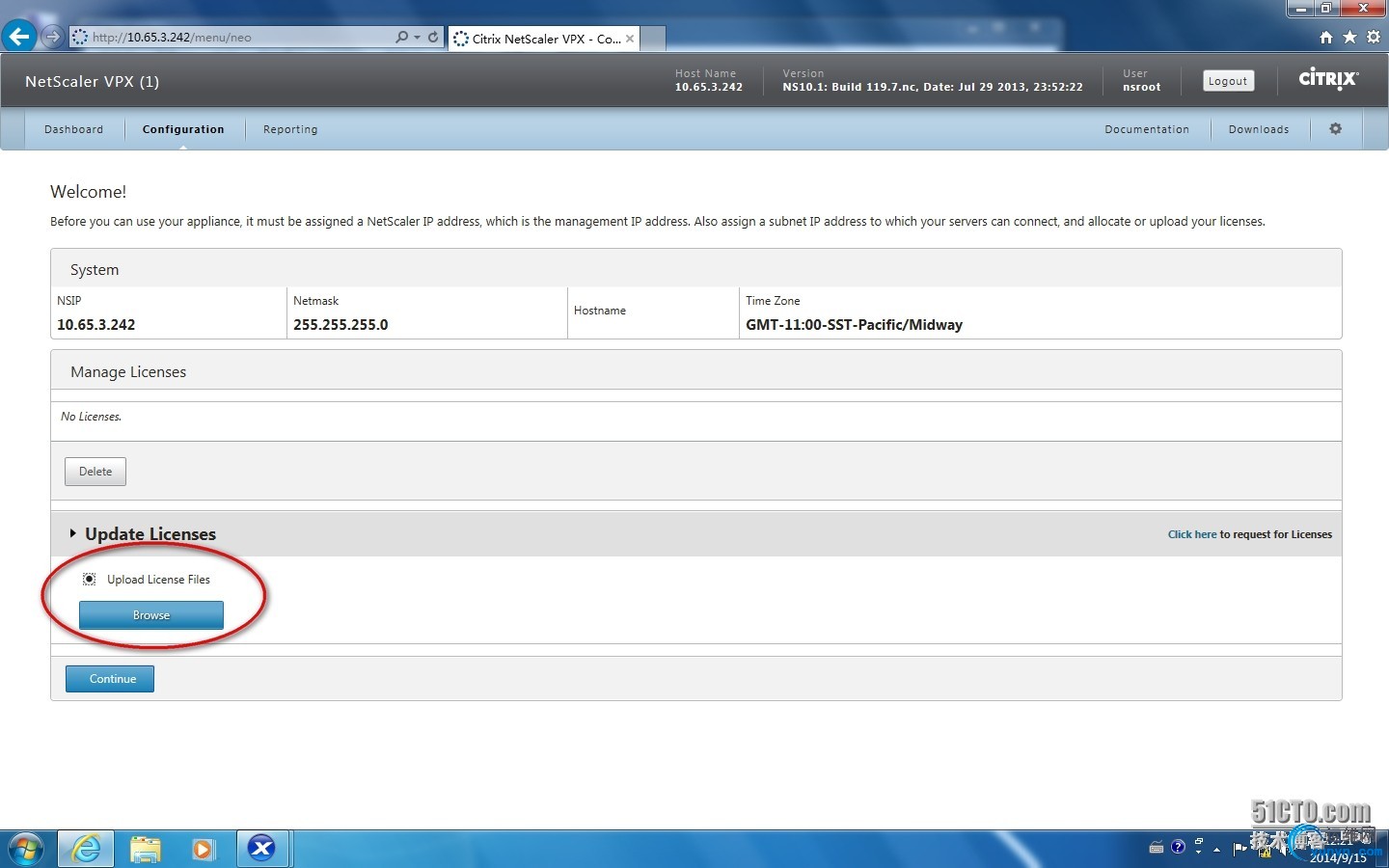Viewport: 1389px width, 868px height.
Task: Open the File Explorer taskbar icon
Action: pyautogui.click(x=146, y=849)
